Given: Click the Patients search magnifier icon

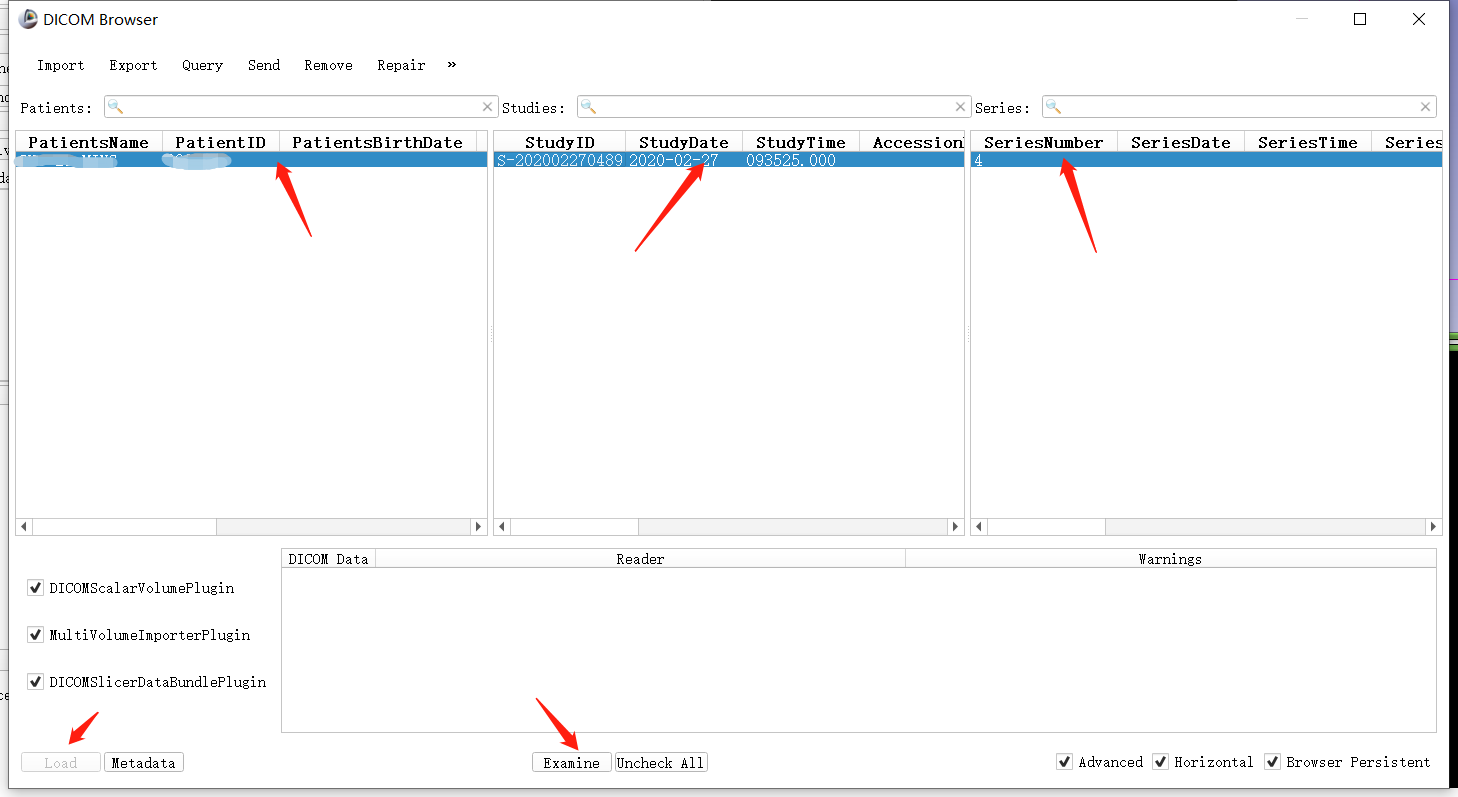Looking at the screenshot, I should pyautogui.click(x=115, y=107).
